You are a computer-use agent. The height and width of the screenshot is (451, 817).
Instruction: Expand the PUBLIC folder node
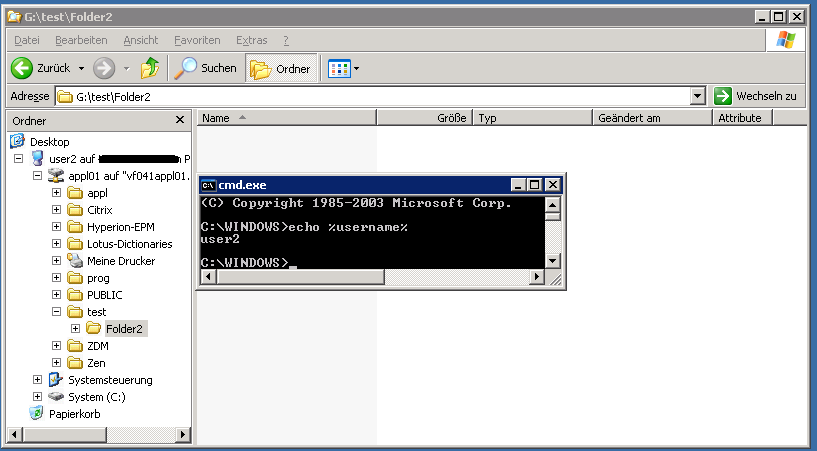tap(56, 295)
